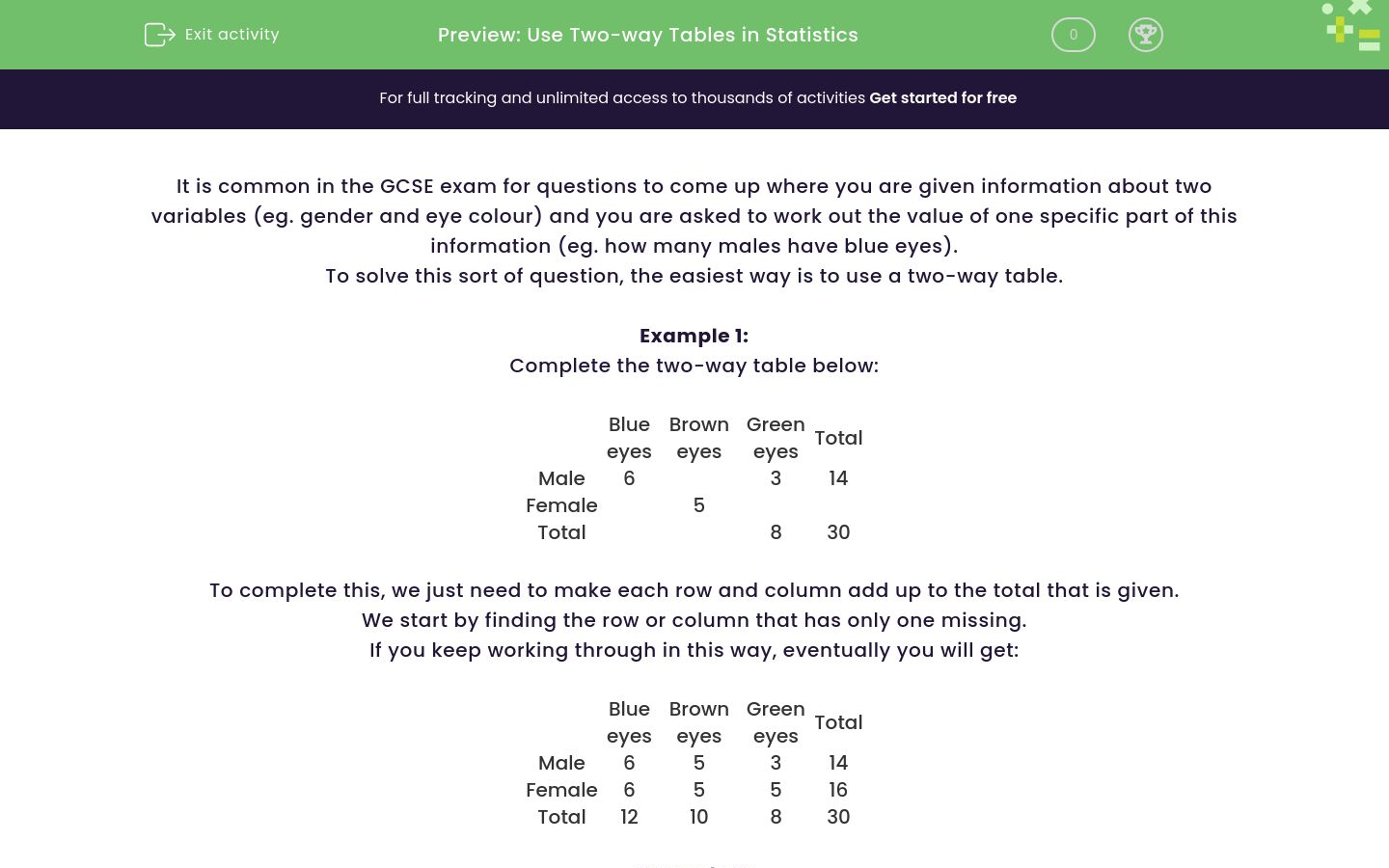Follow the Get started for free link

click(943, 97)
